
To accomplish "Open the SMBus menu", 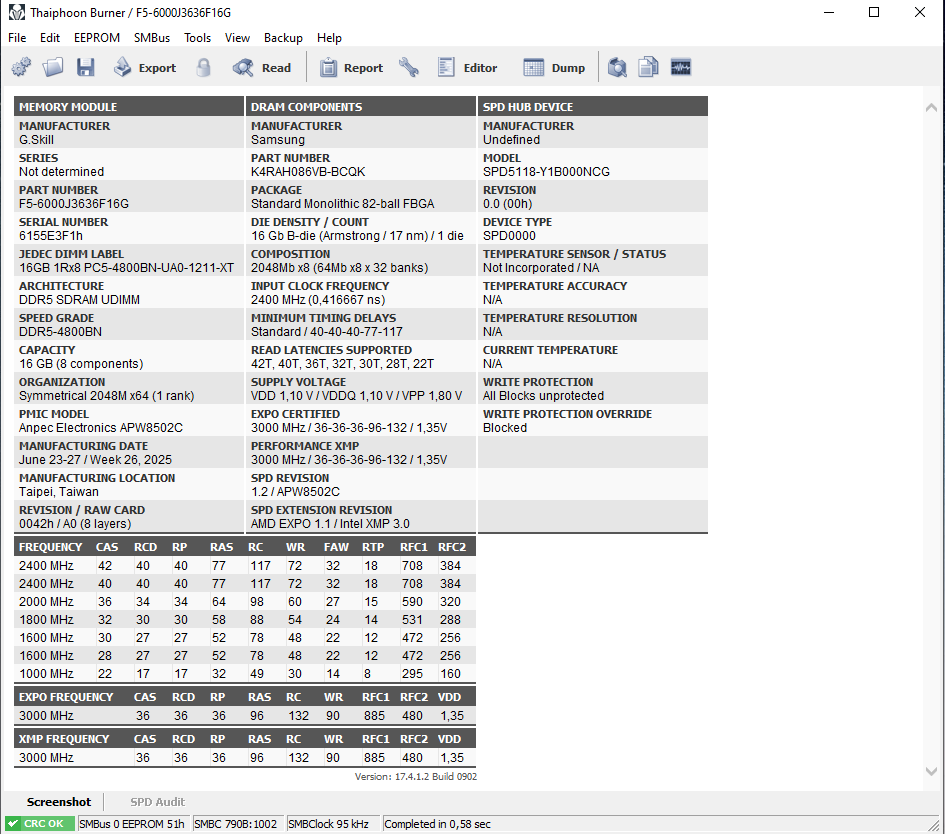I will click(x=152, y=38).
